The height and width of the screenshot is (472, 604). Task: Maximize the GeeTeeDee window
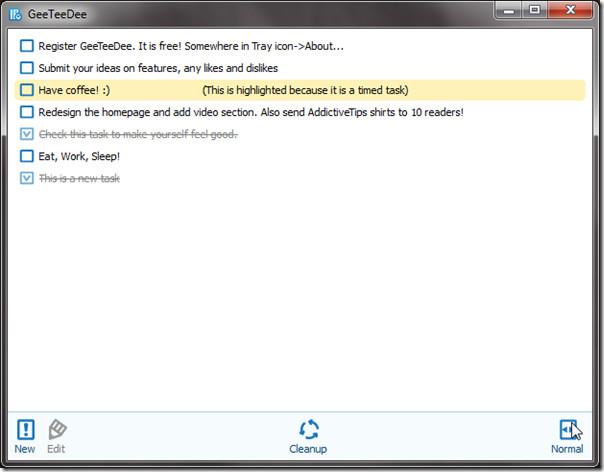535,10
